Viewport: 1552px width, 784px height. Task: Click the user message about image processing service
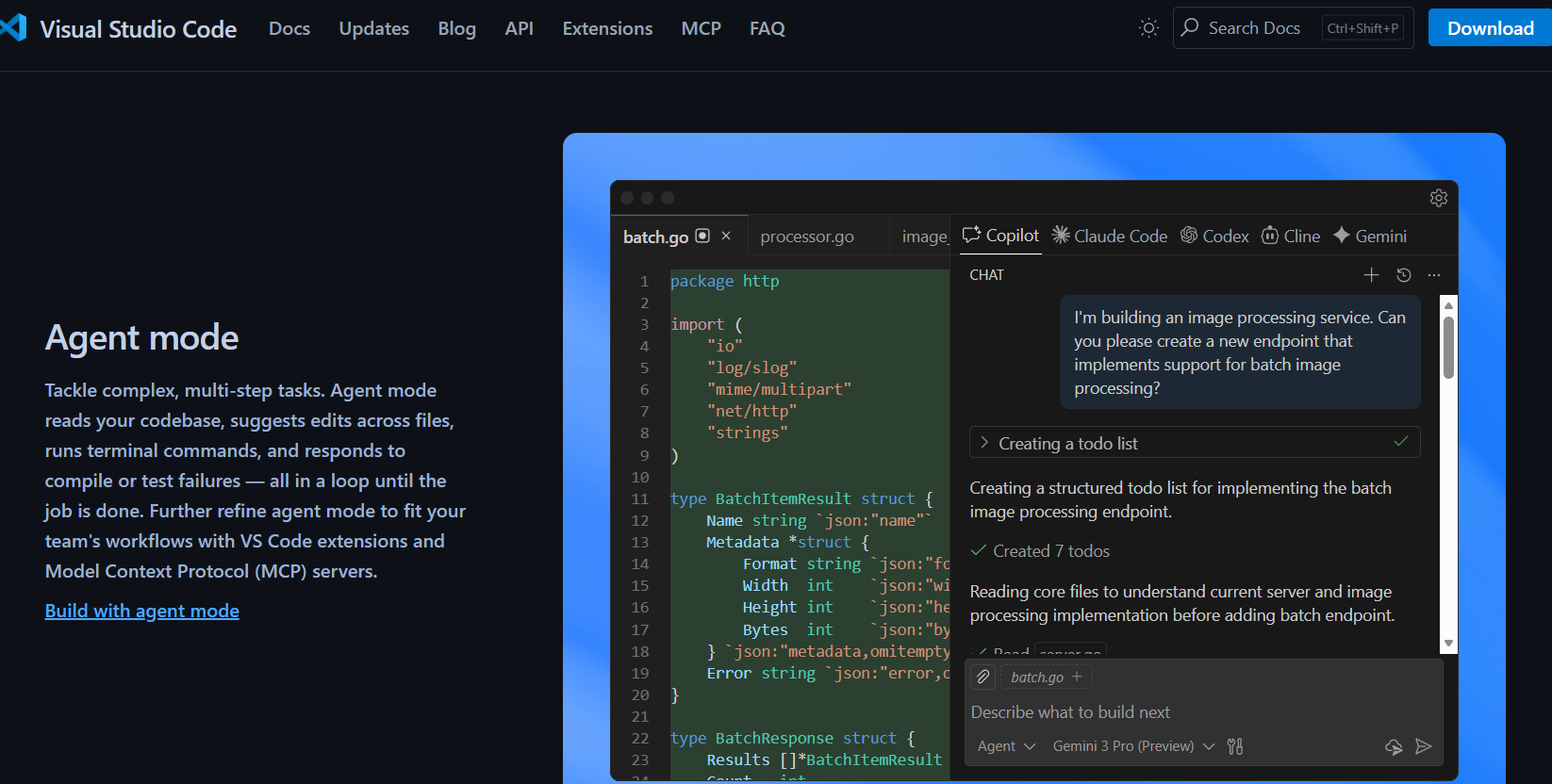point(1240,352)
